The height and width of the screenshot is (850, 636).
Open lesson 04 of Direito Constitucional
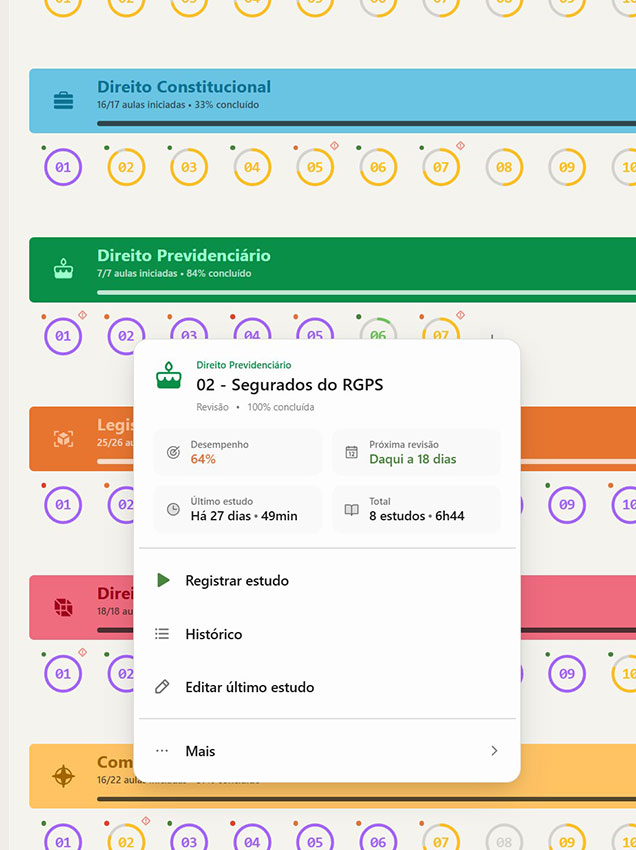(x=252, y=167)
